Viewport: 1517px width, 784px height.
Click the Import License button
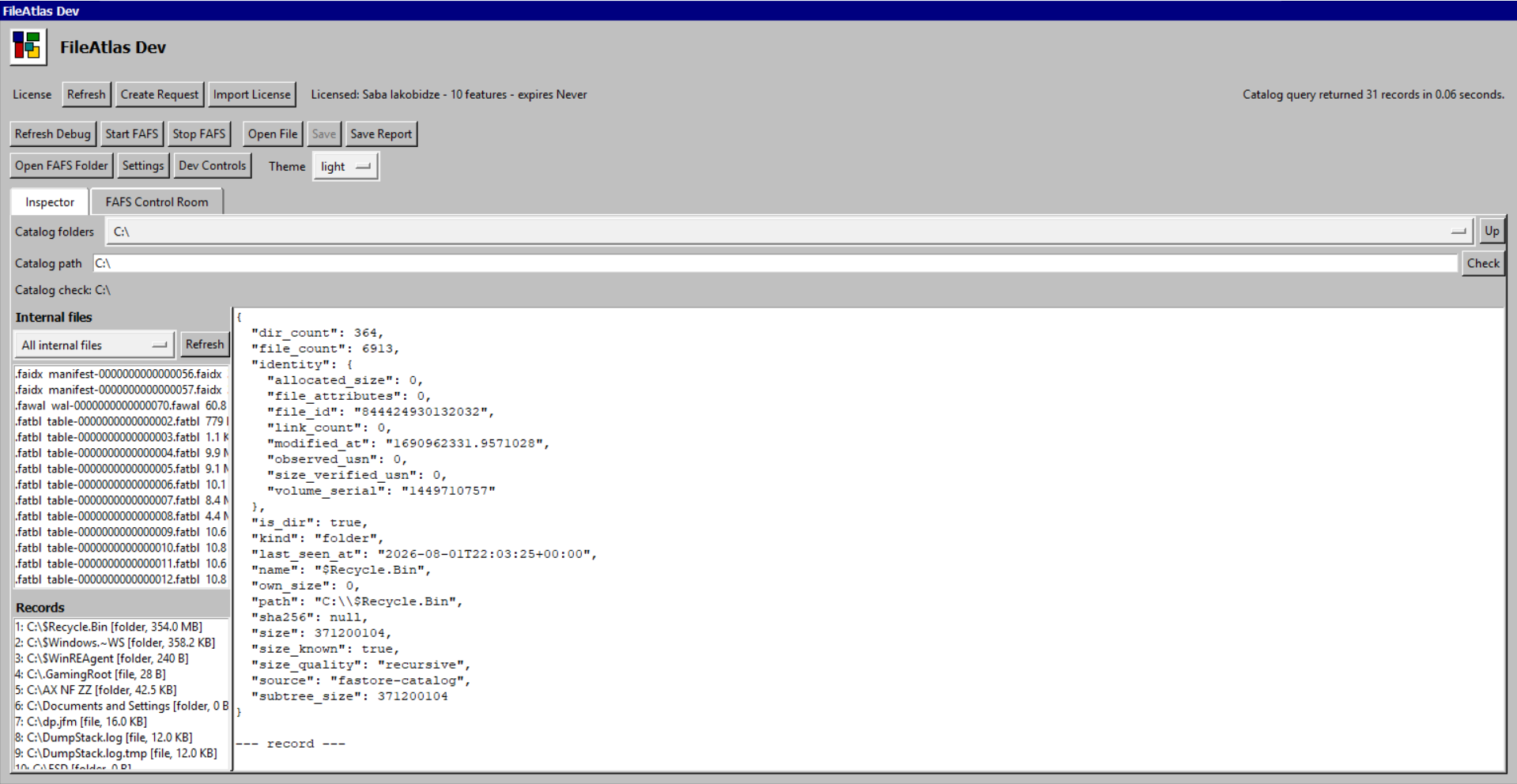pos(252,94)
